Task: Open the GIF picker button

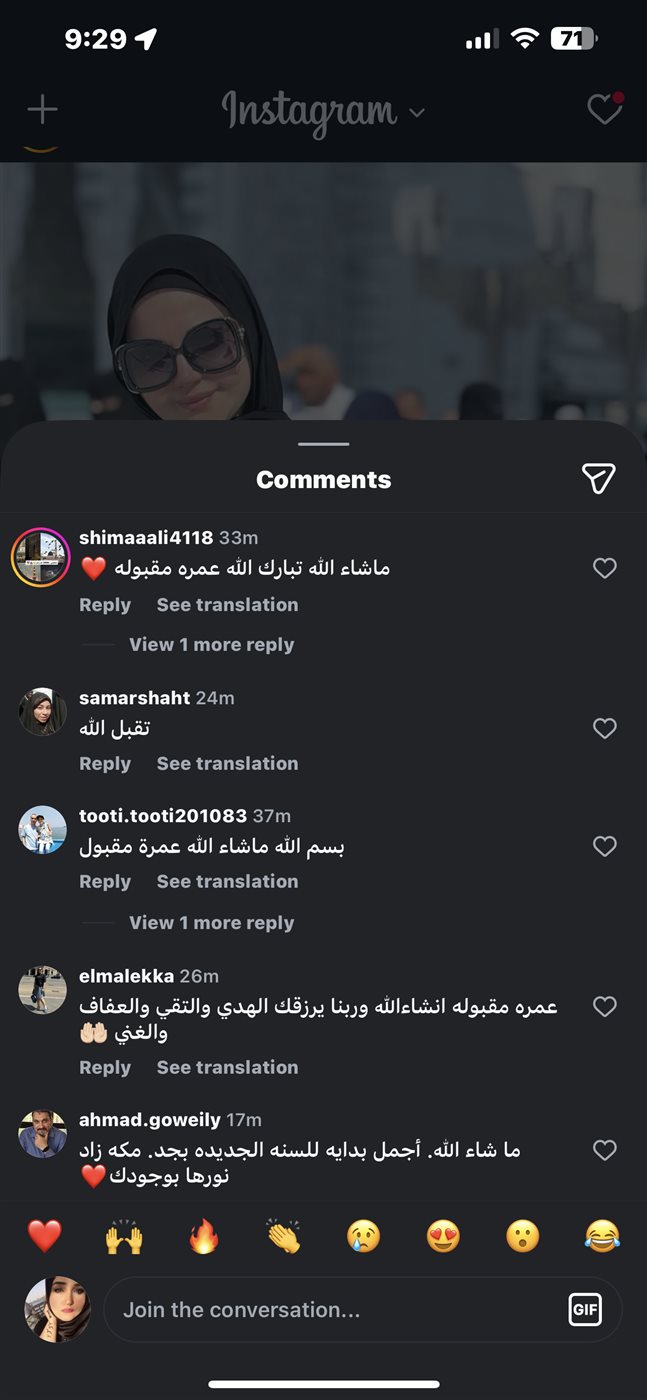Action: click(x=585, y=1309)
